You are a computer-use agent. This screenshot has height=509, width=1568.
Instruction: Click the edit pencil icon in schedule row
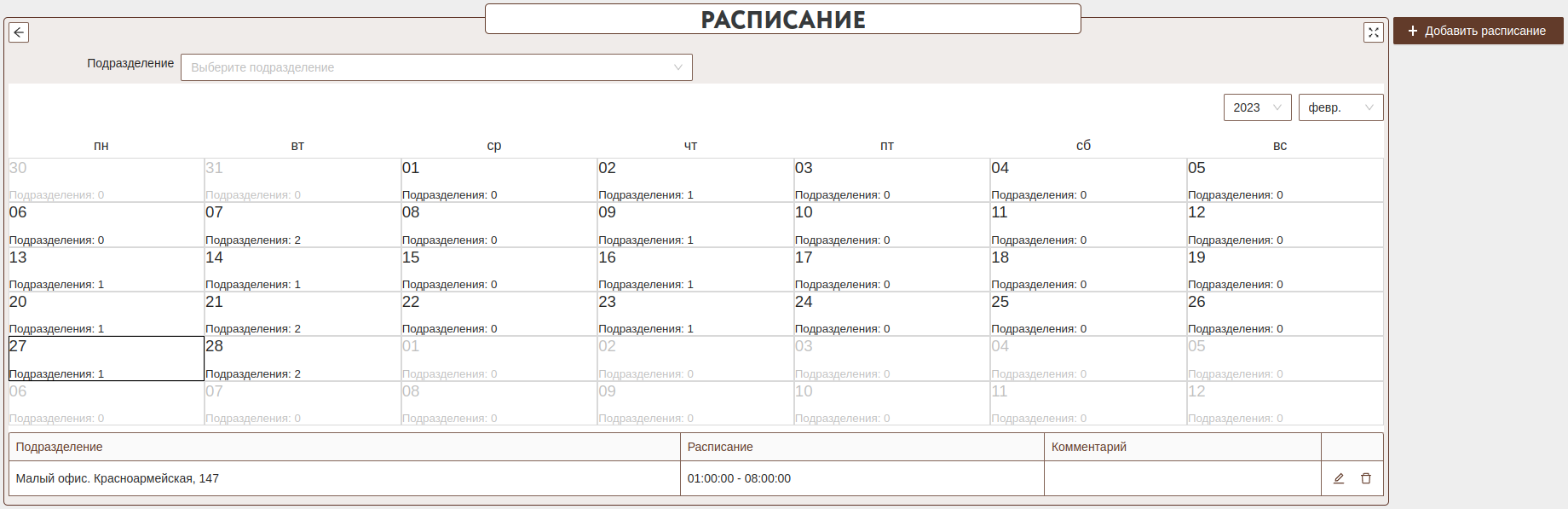pyautogui.click(x=1339, y=478)
